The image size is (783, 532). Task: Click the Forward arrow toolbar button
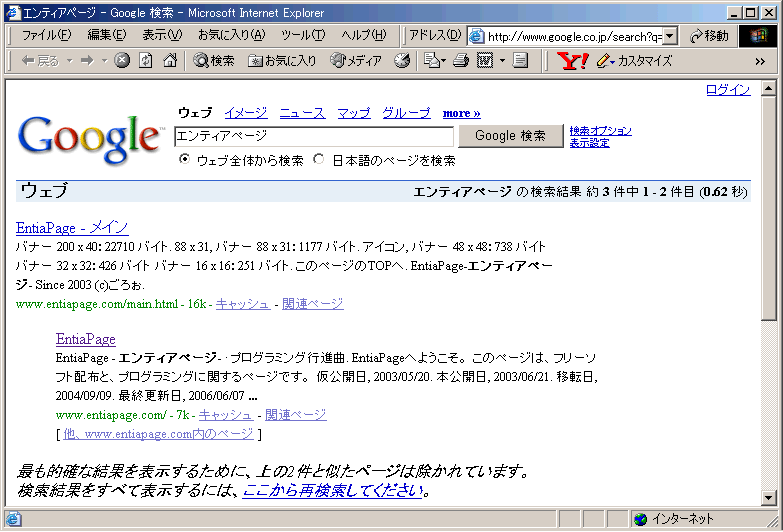[x=87, y=61]
